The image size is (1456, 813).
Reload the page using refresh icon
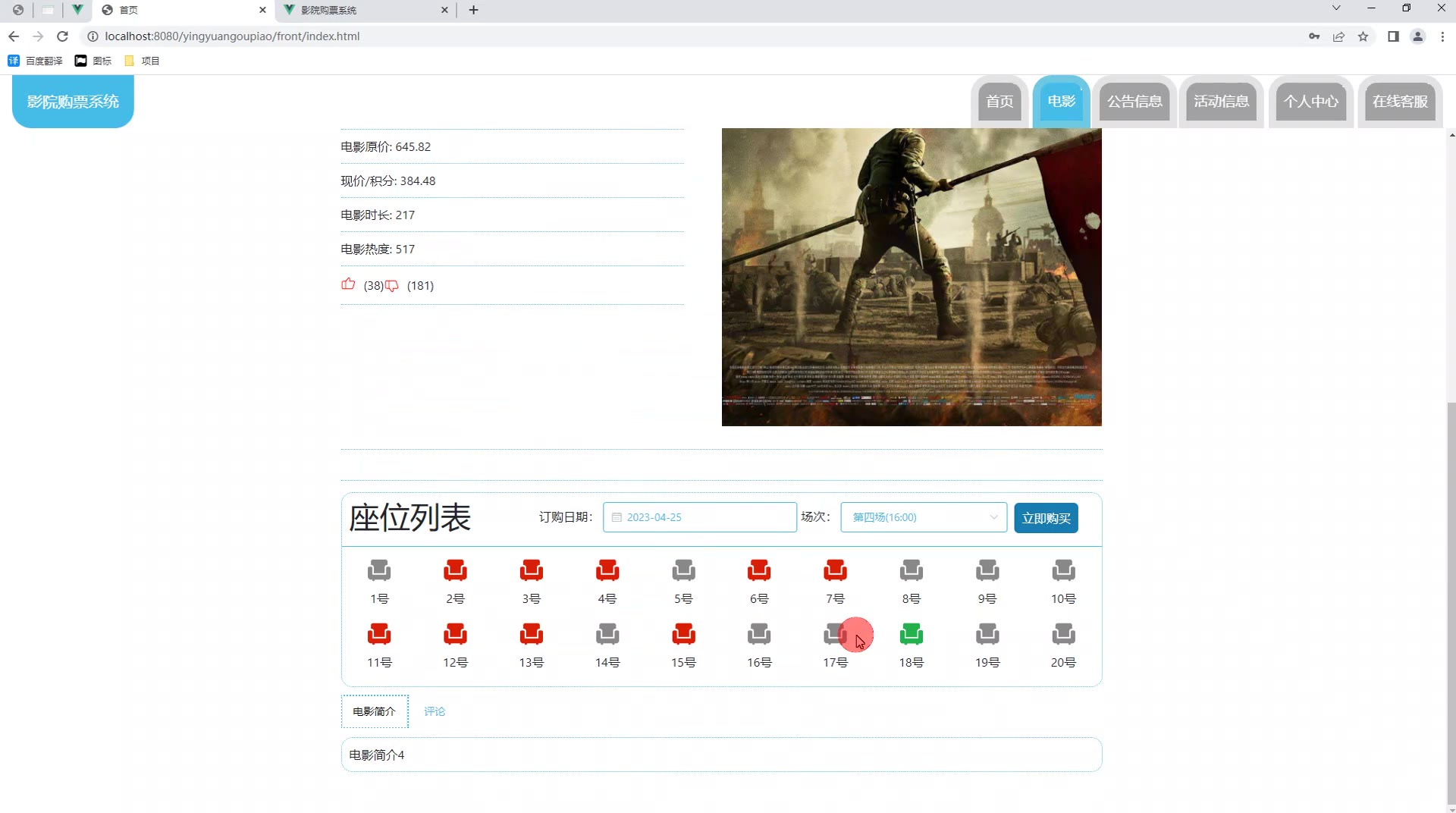(x=63, y=36)
